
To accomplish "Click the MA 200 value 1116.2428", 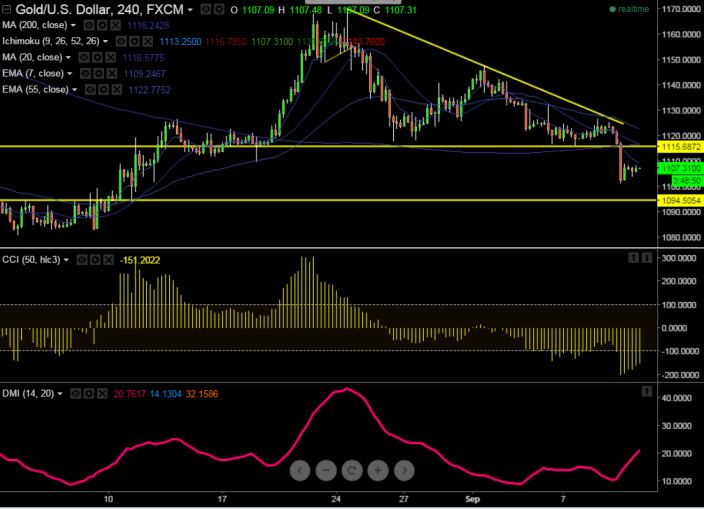I will (148, 26).
